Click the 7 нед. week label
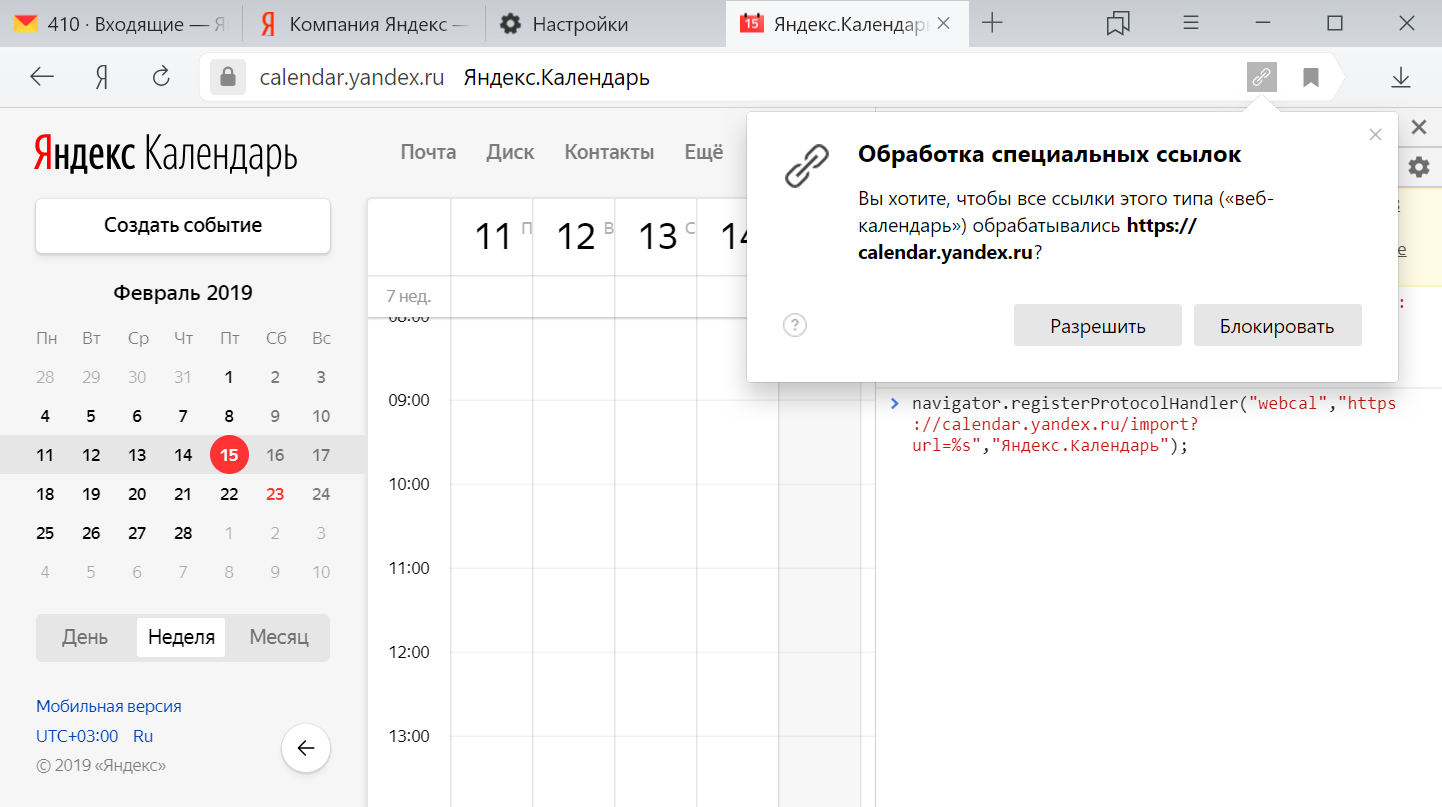Viewport: 1442px width, 807px height. coord(408,296)
